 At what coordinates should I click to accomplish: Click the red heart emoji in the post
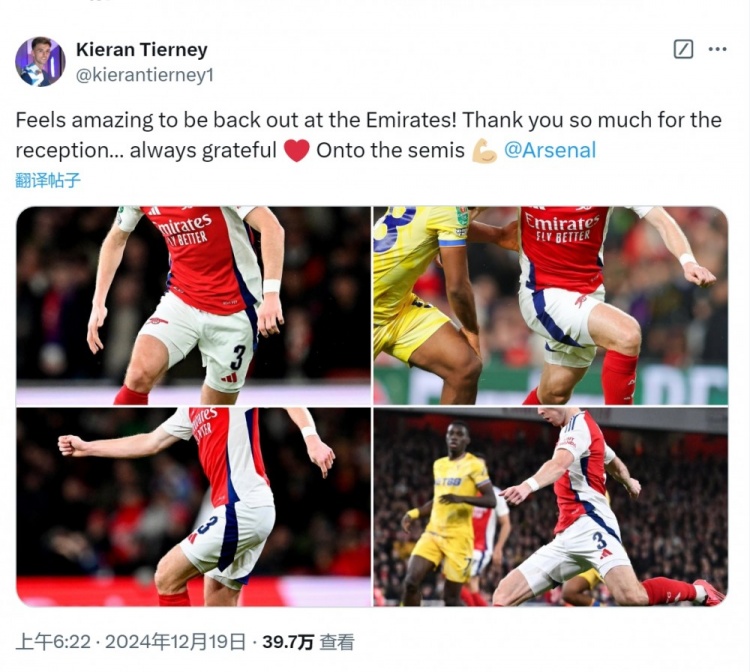pyautogui.click(x=296, y=151)
